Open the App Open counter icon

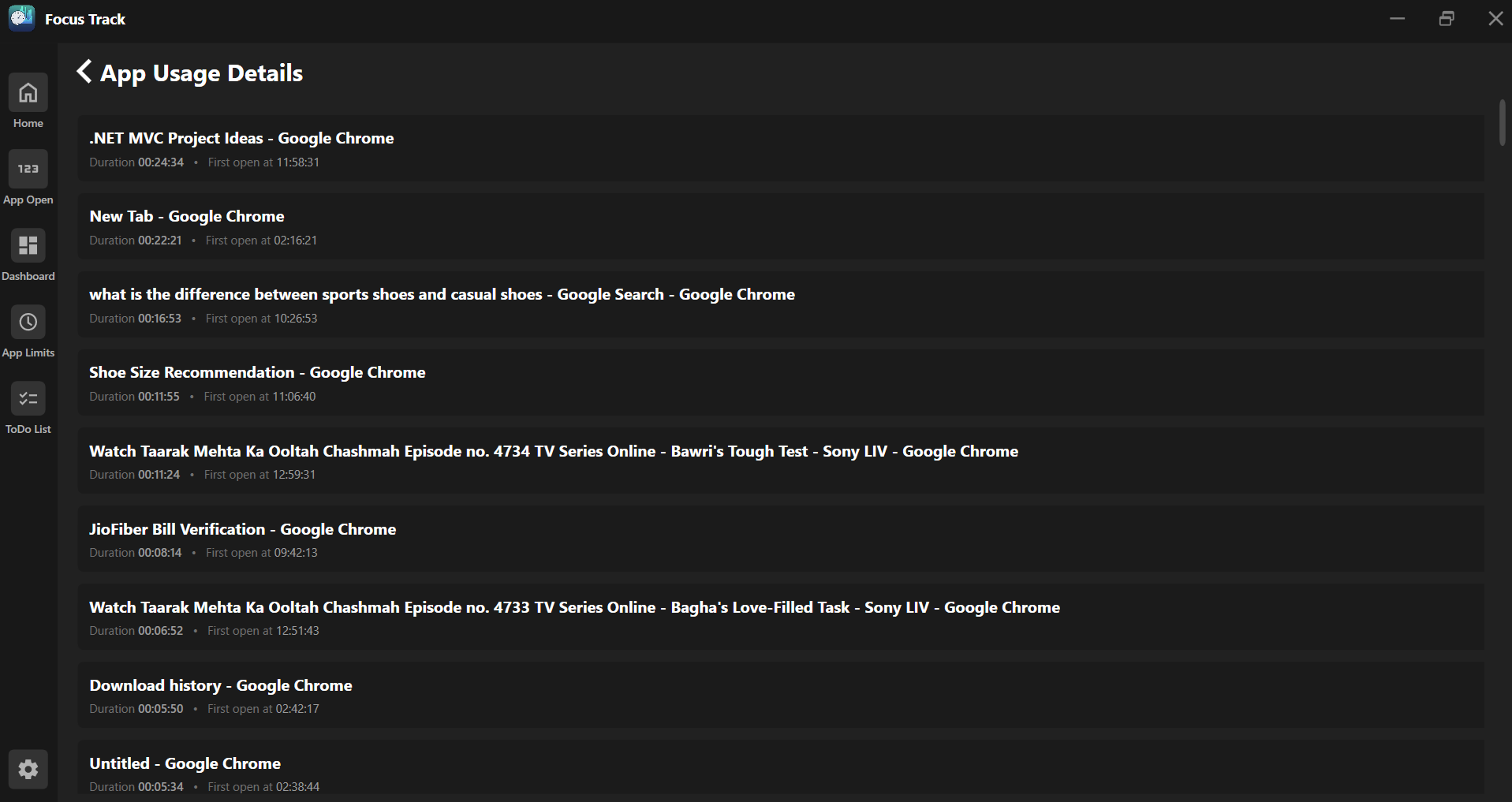tap(28, 169)
